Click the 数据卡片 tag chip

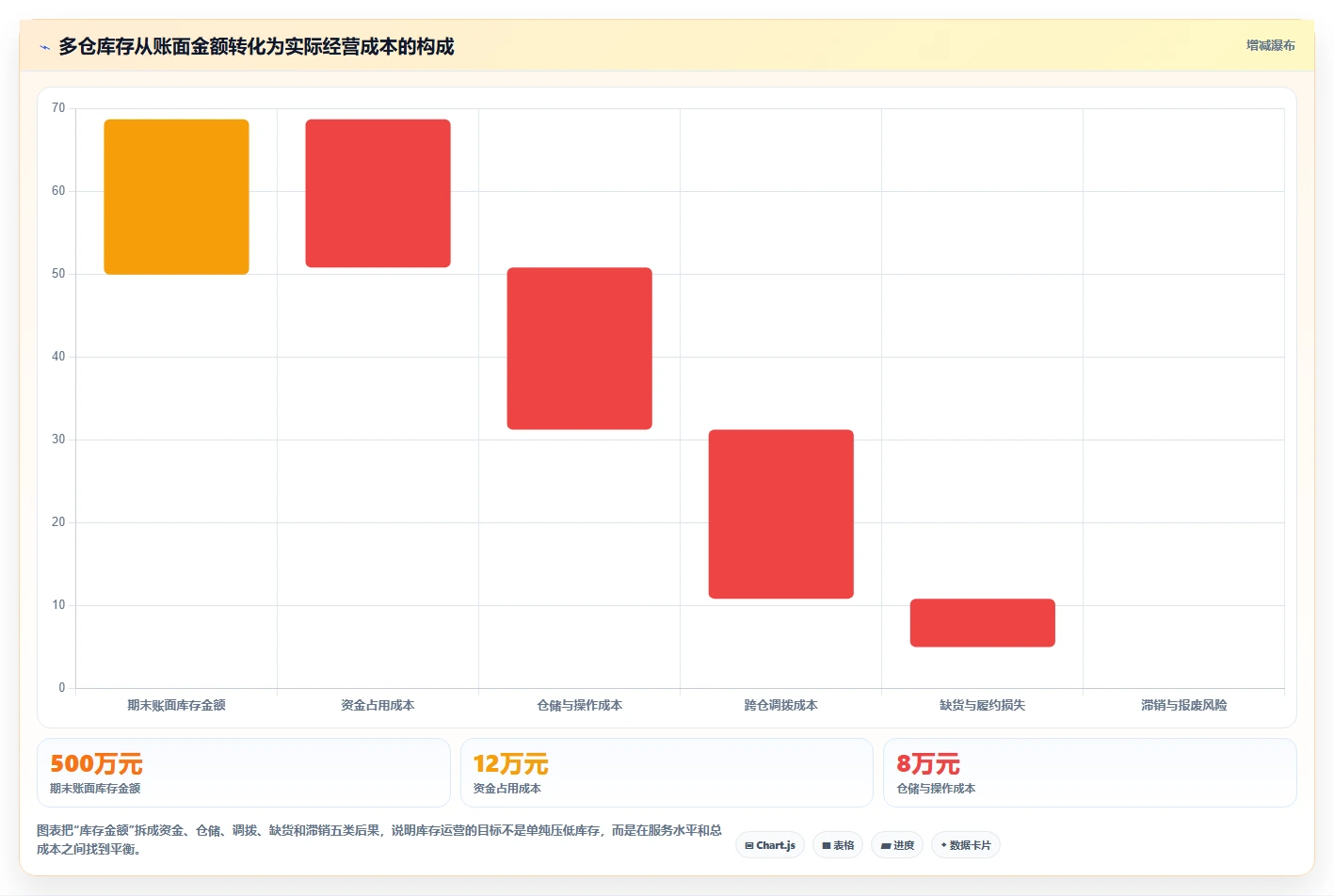click(966, 845)
